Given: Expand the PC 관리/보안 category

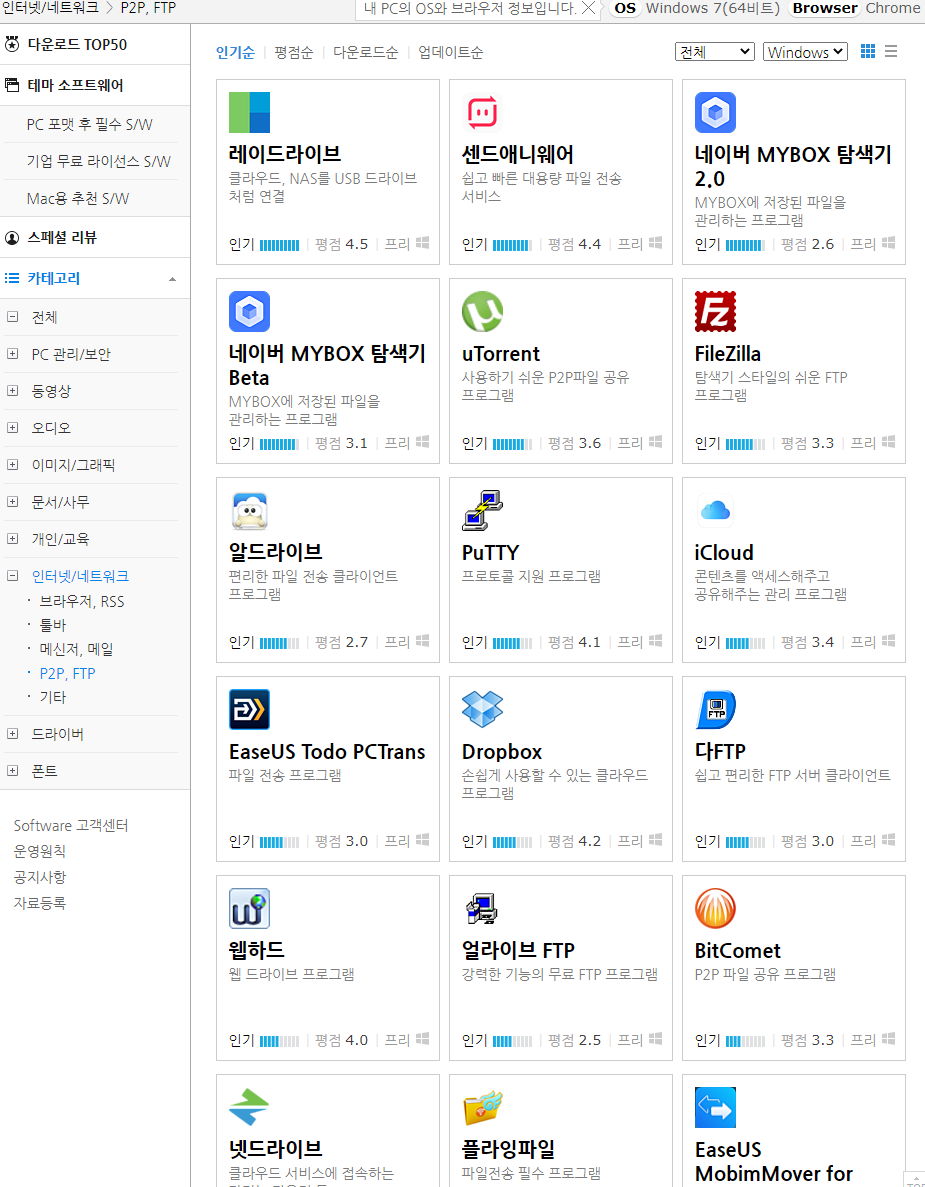Looking at the screenshot, I should point(12,354).
